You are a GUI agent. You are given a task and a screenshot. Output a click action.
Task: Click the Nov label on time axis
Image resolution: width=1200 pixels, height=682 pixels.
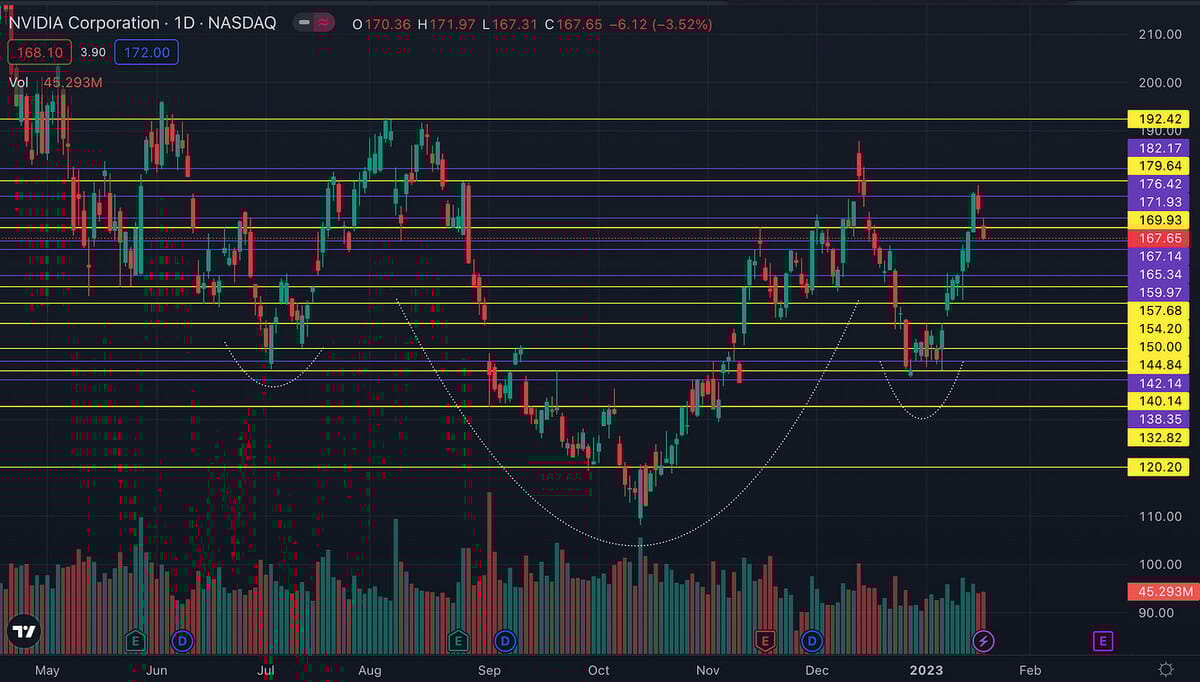coord(708,669)
